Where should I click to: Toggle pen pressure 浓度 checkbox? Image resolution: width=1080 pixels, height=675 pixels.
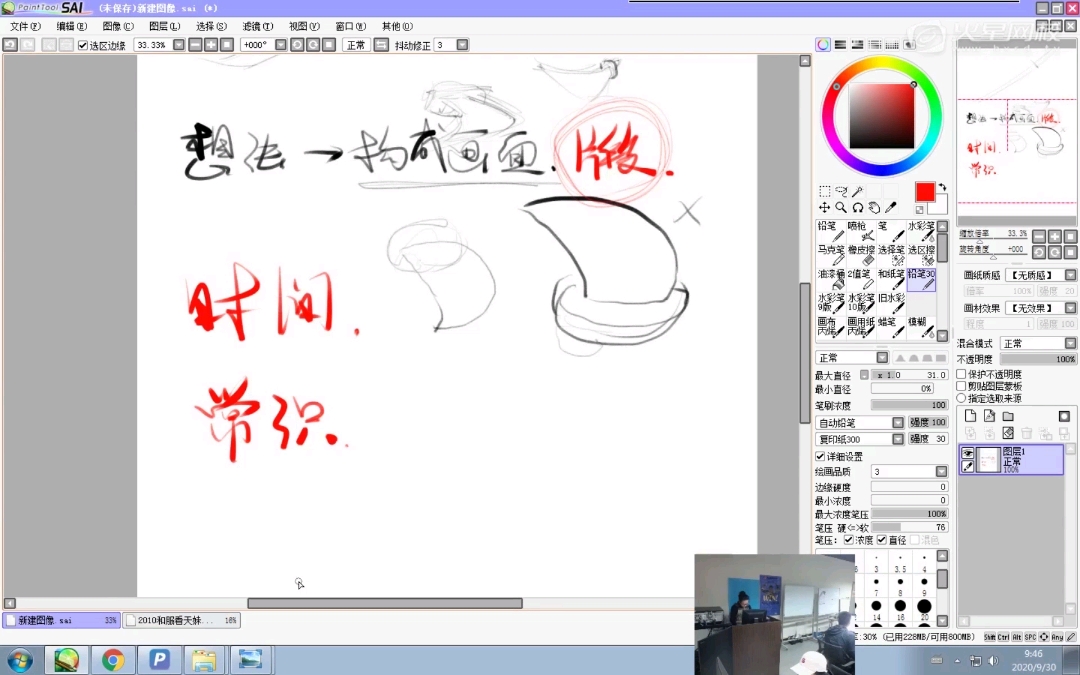(849, 540)
